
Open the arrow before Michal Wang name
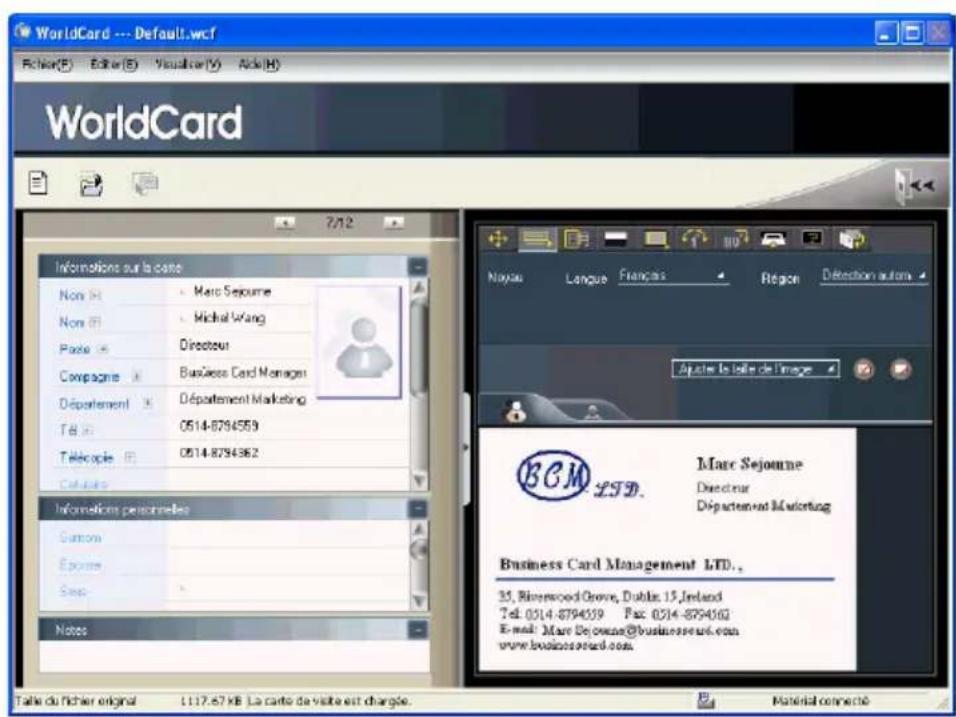click(x=183, y=319)
